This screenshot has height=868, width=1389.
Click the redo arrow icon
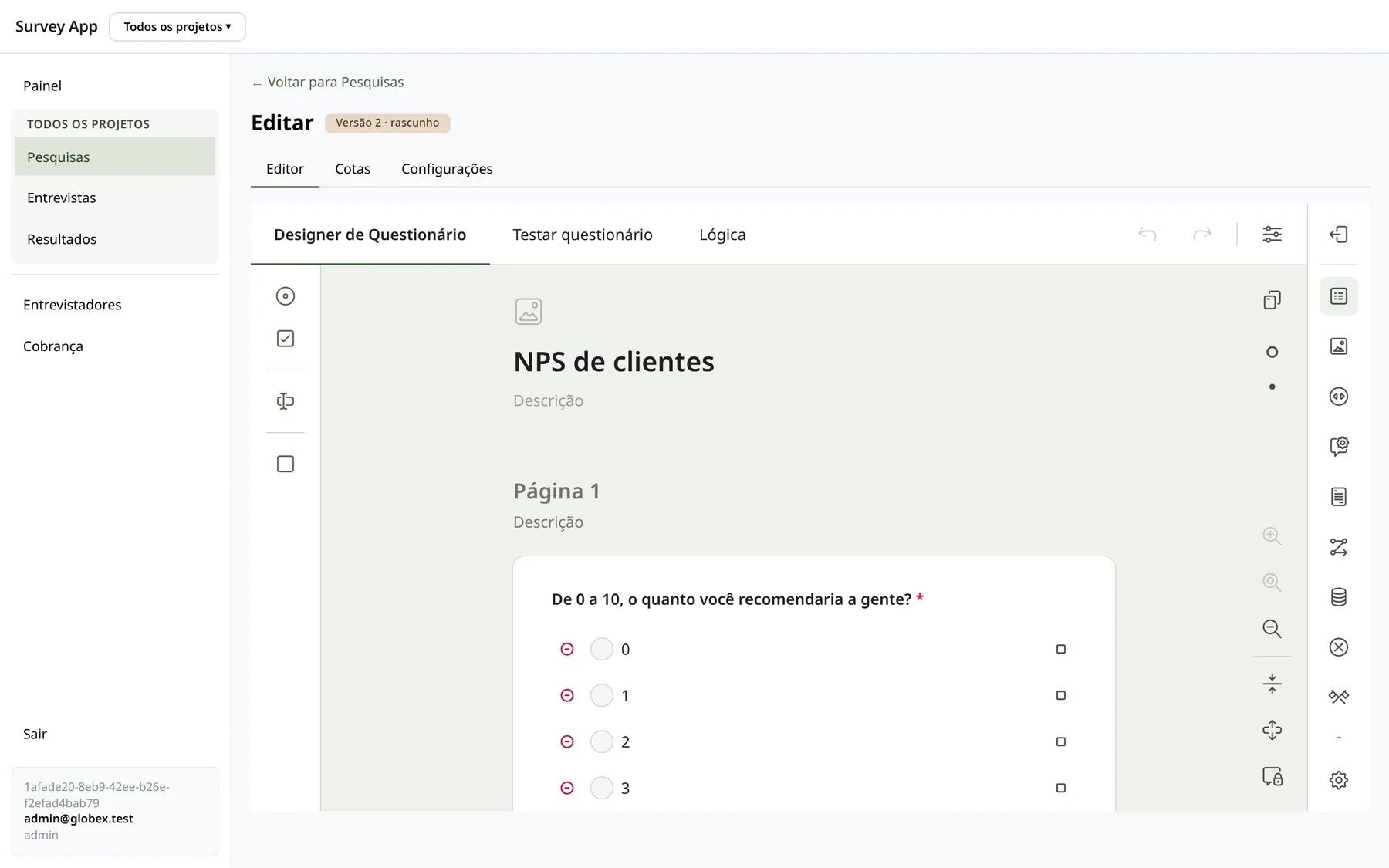tap(1201, 234)
